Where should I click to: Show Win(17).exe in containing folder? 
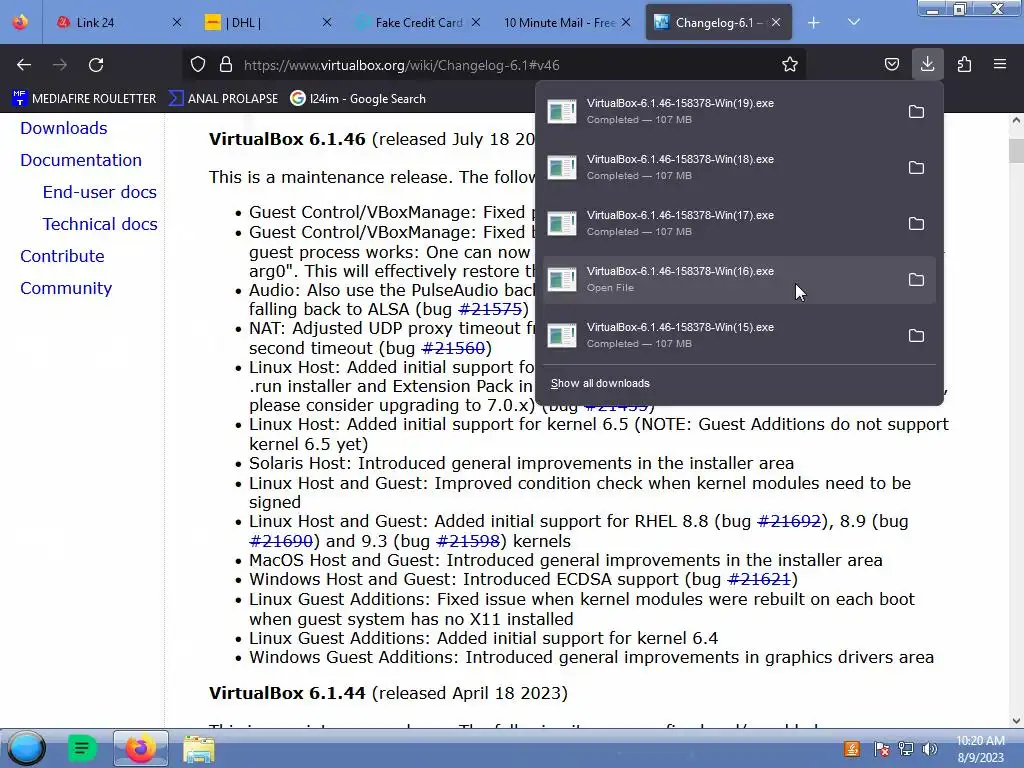916,224
